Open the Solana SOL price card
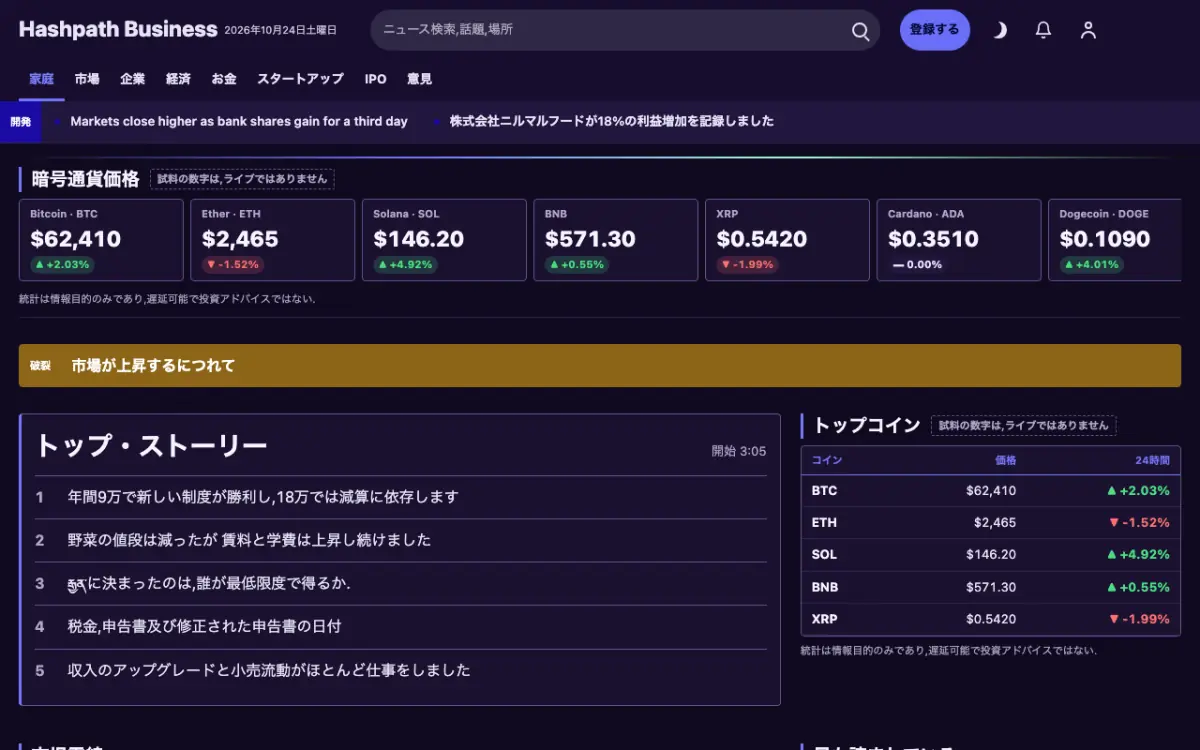Viewport: 1200px width, 750px height. tap(444, 240)
